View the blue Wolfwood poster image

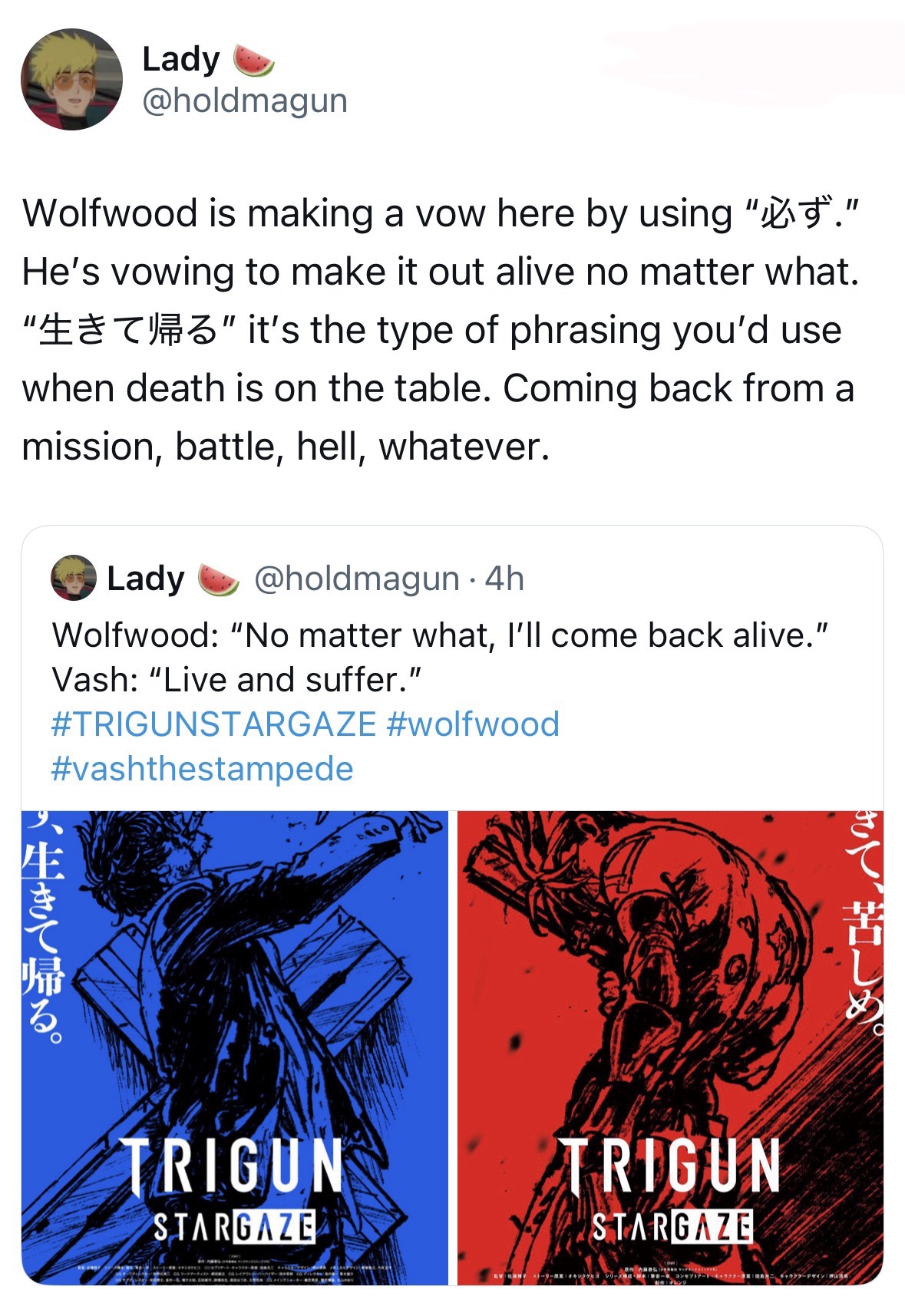(x=234, y=998)
